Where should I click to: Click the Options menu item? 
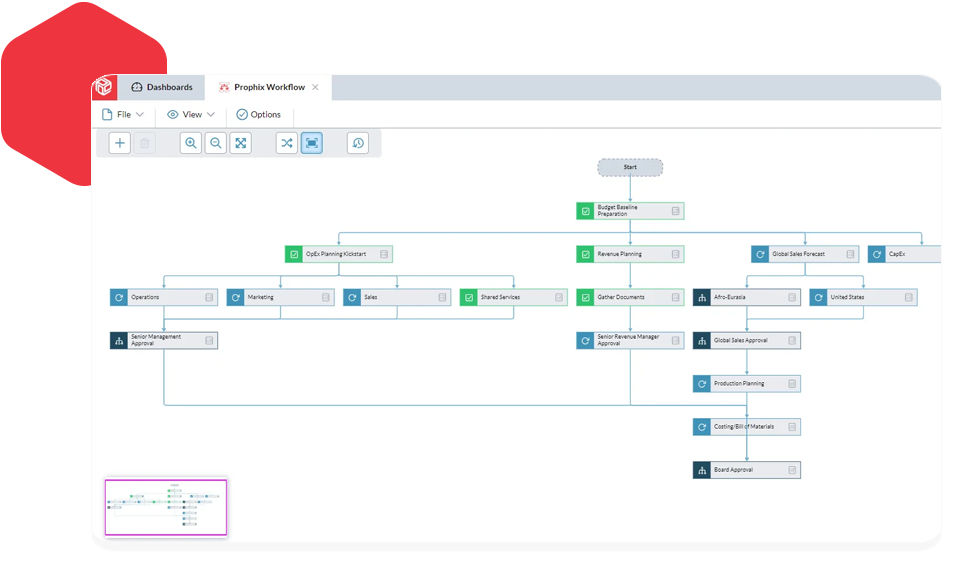259,115
